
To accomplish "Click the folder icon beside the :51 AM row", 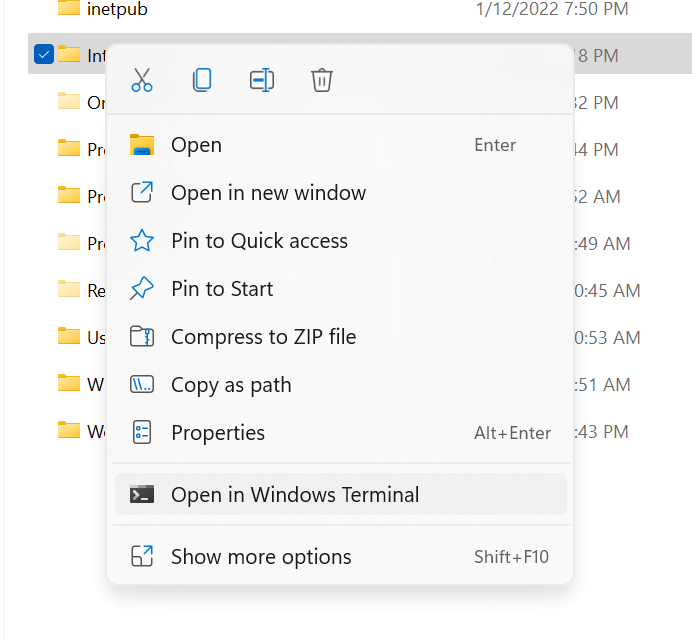I will 69,383.
